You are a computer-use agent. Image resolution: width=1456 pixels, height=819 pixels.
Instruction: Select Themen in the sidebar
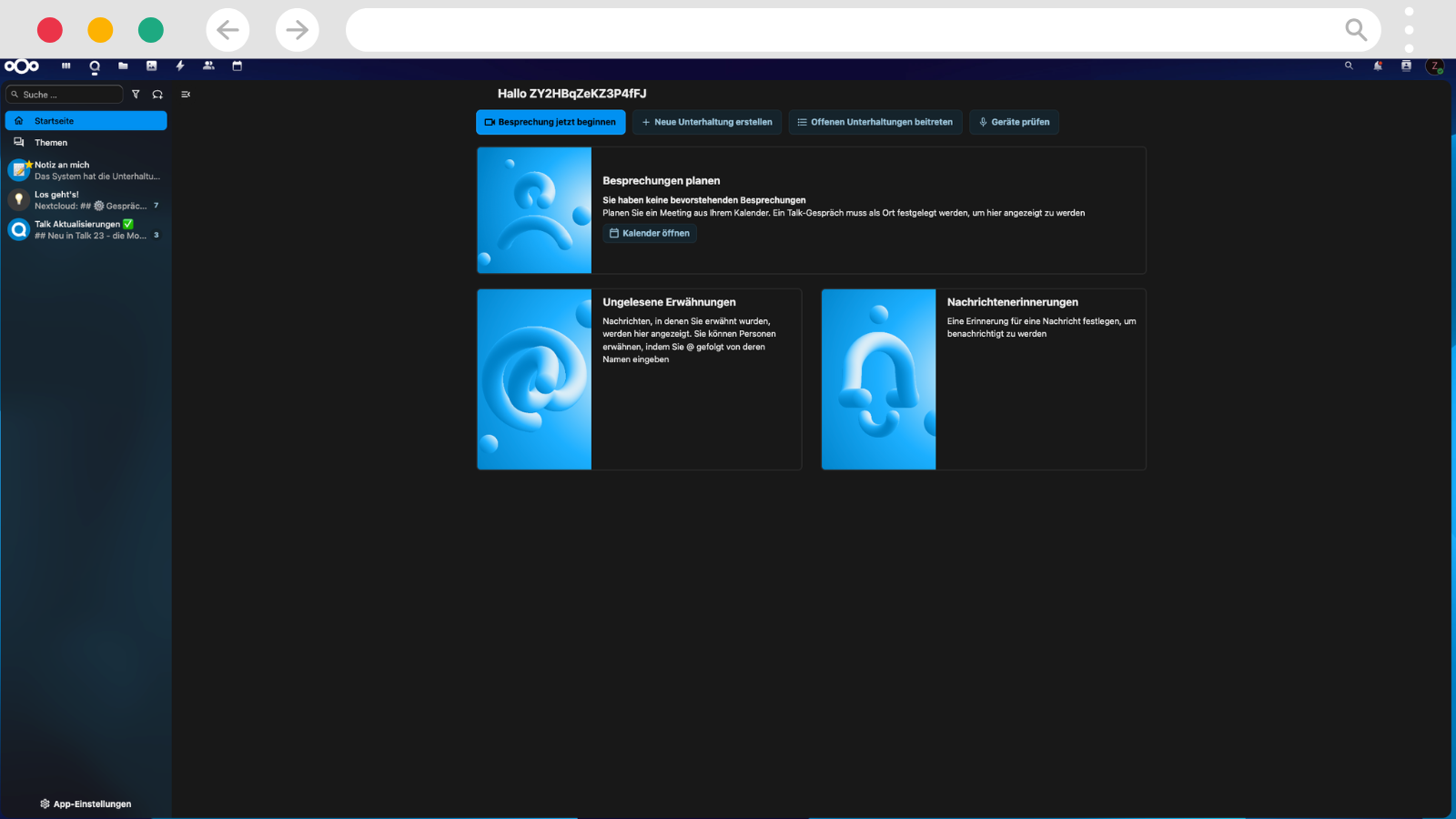tap(51, 143)
